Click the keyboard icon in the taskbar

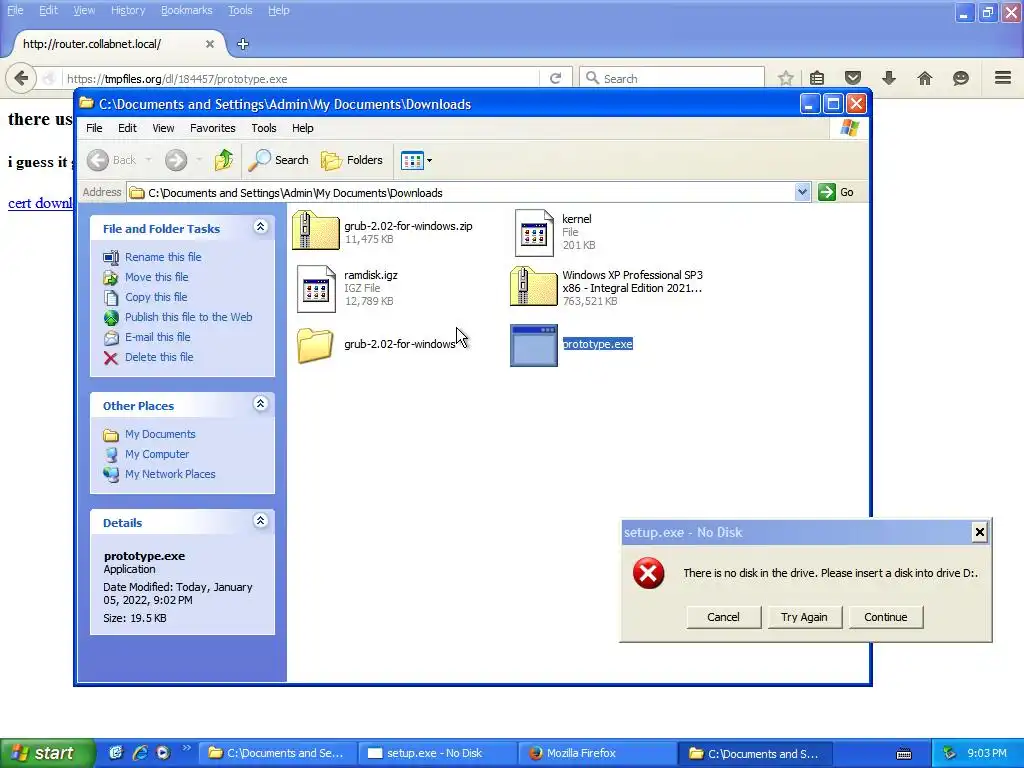click(x=904, y=754)
